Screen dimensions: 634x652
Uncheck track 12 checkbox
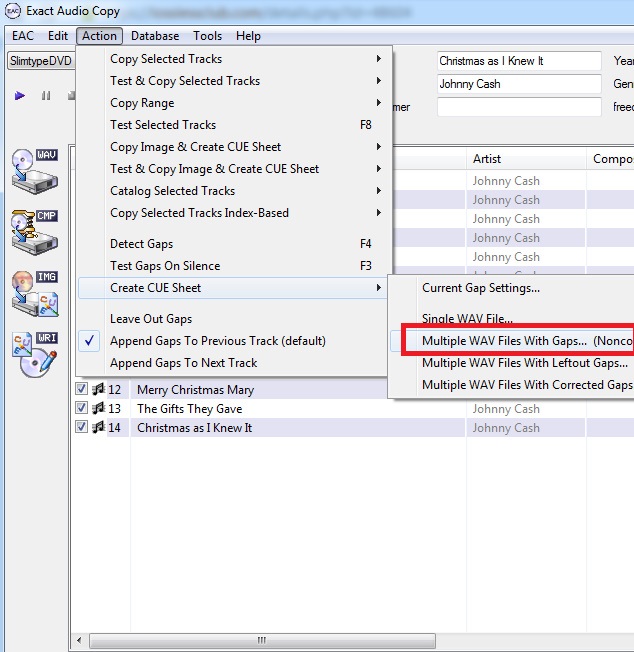[81, 389]
